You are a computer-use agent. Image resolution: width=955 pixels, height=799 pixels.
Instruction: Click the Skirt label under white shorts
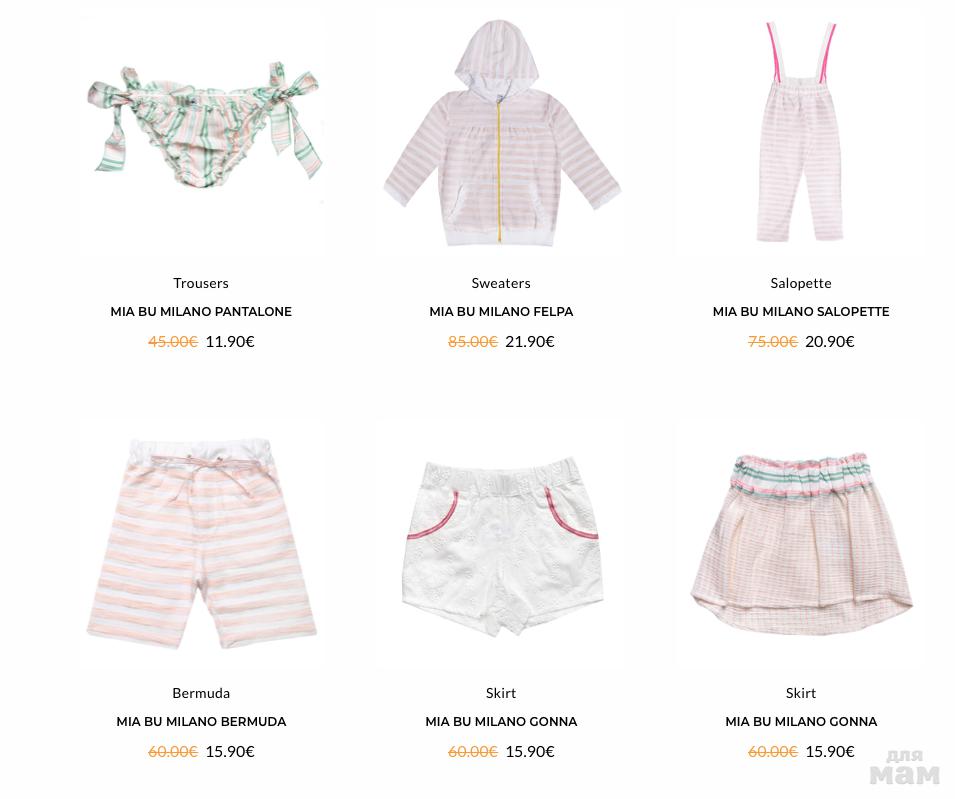(x=501, y=693)
